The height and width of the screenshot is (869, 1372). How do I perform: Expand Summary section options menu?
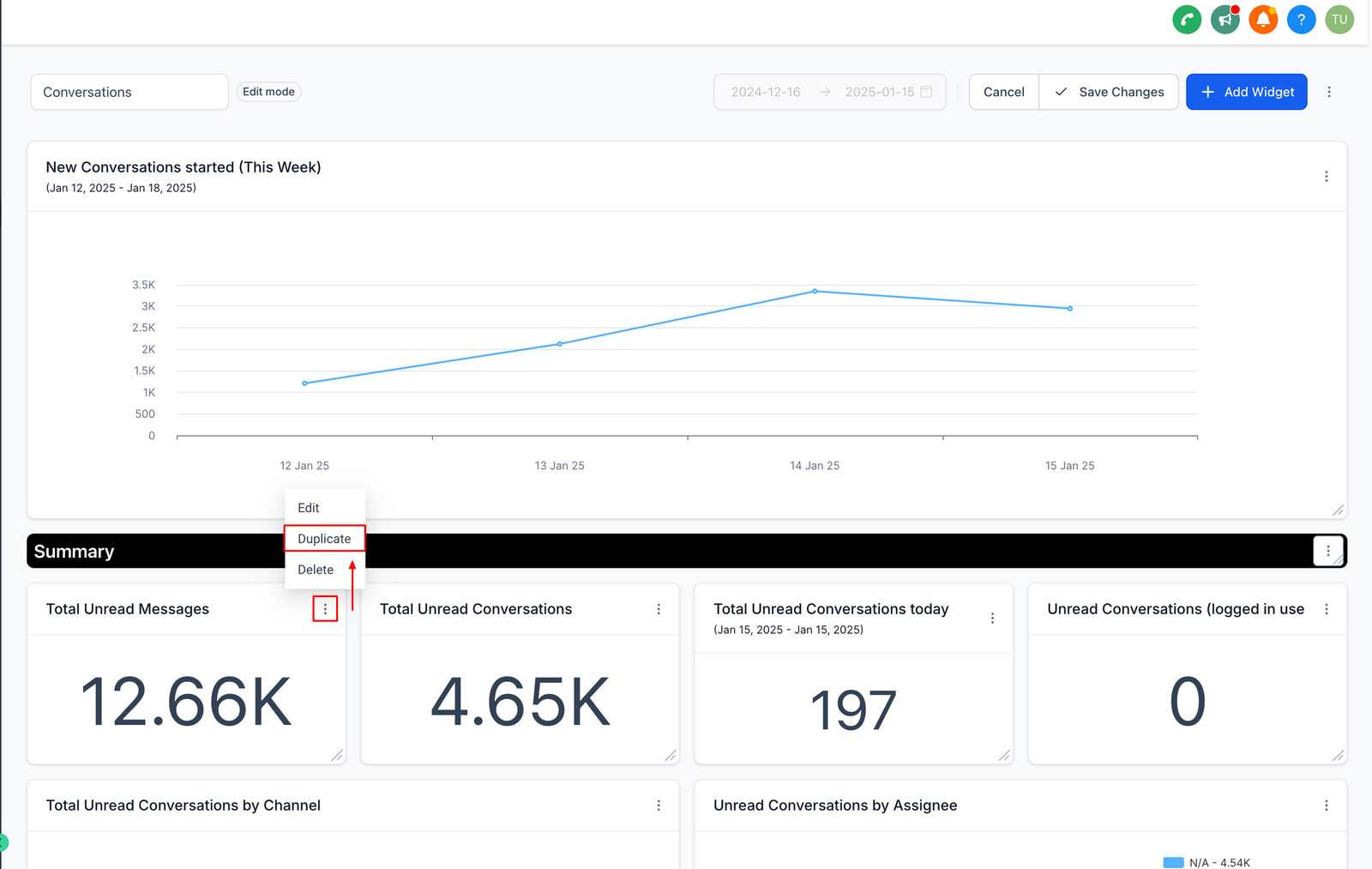pyautogui.click(x=1328, y=551)
